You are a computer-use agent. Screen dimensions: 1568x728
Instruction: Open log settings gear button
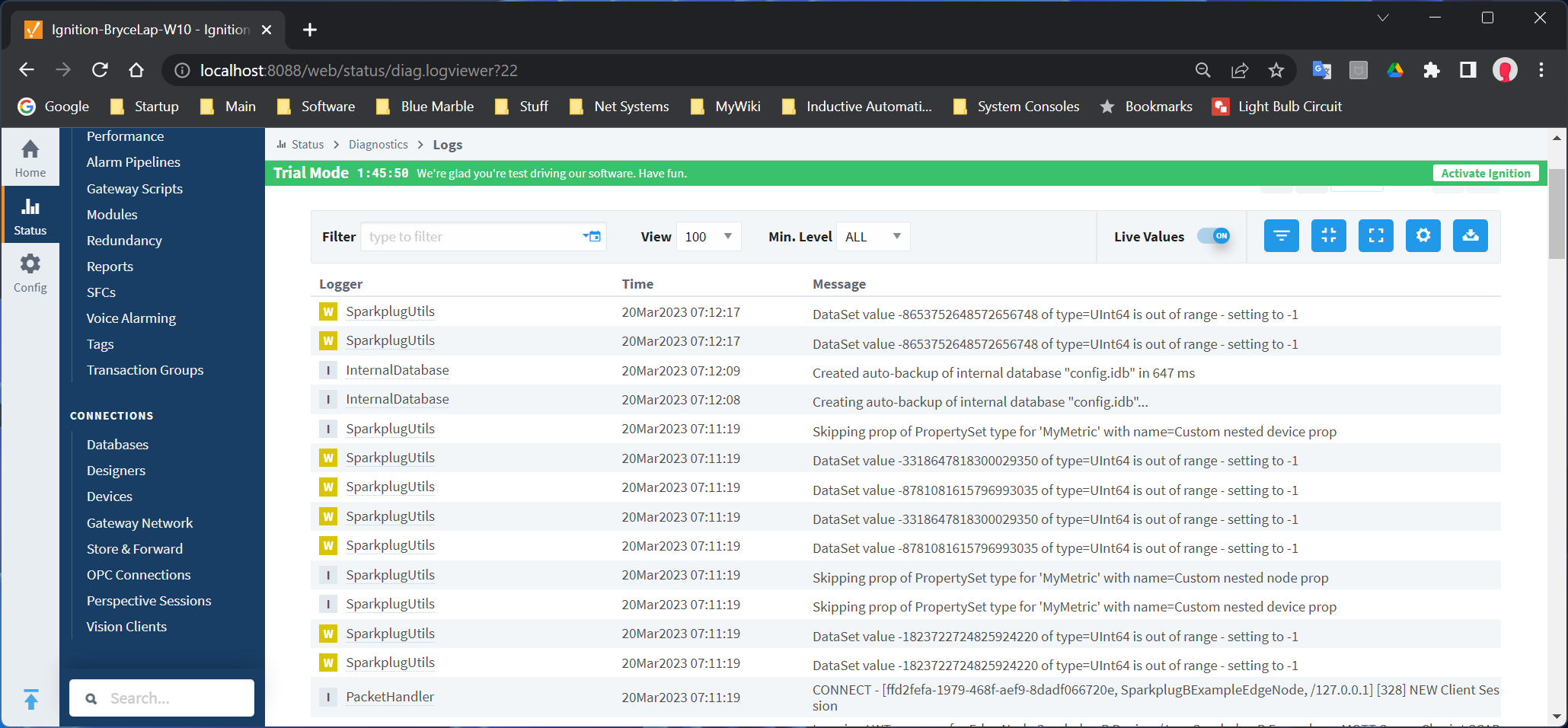tap(1423, 236)
